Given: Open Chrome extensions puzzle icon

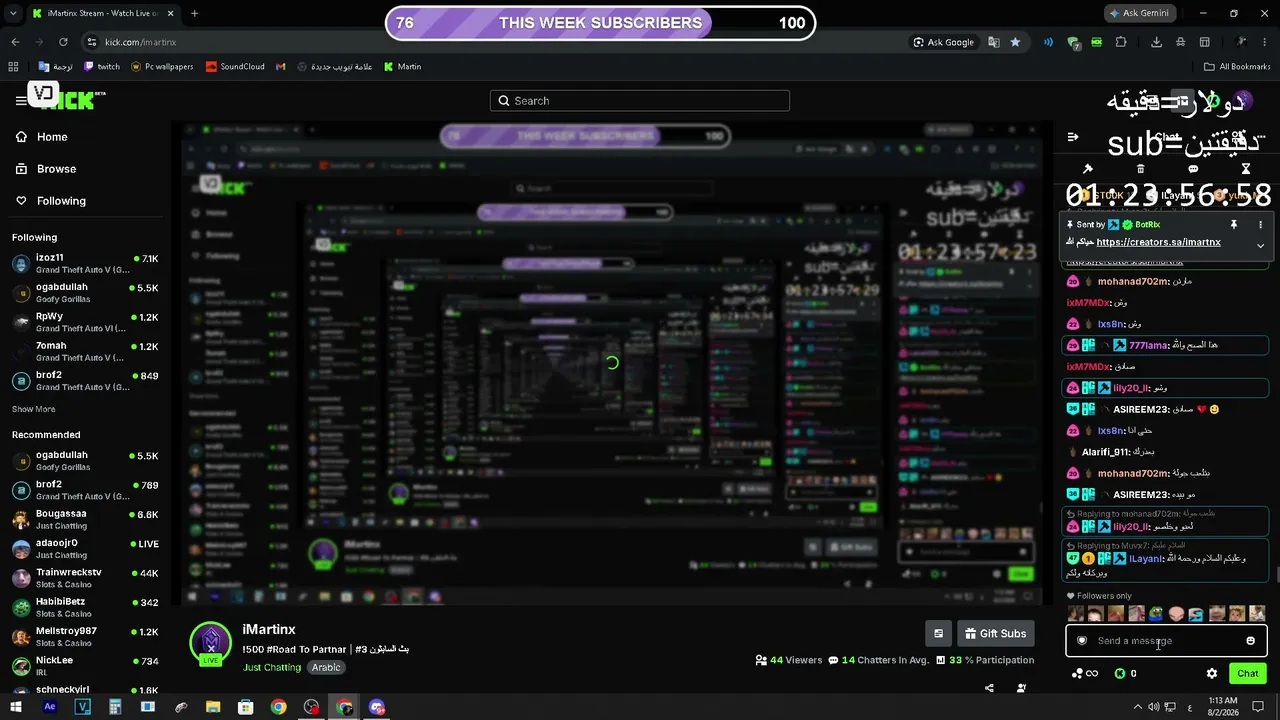Looking at the screenshot, I should coord(1121,42).
